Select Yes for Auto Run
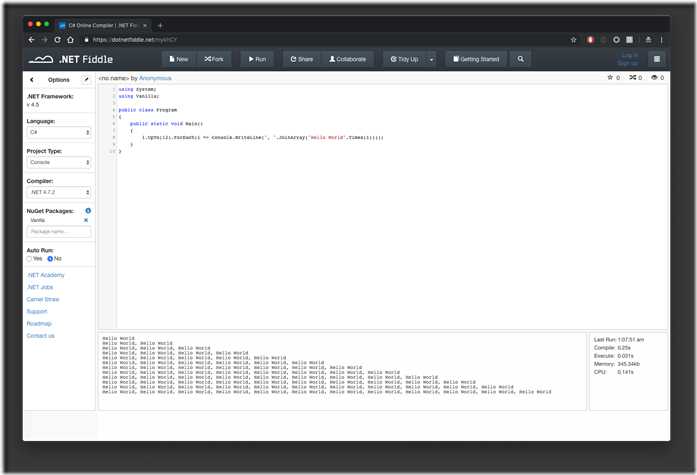This screenshot has height=475, width=697. (30, 259)
